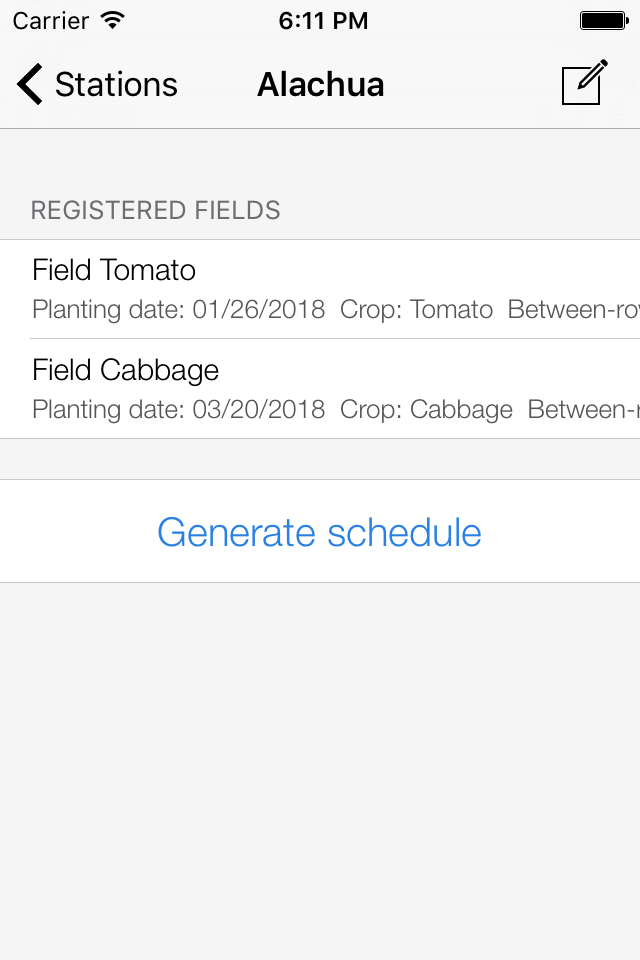Tap the Carrier label in status bar

pos(50,20)
